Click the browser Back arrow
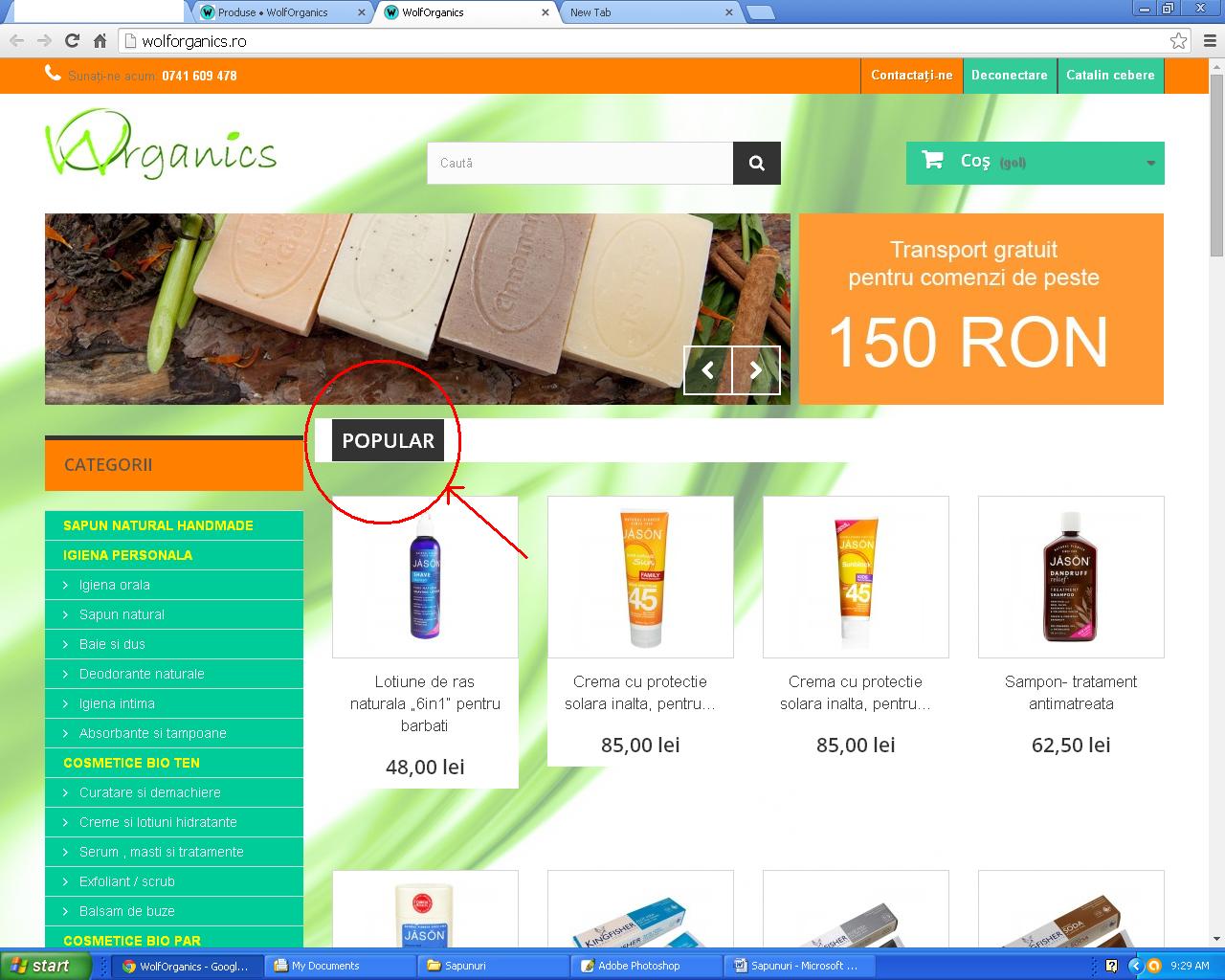The image size is (1225, 980). (16, 41)
